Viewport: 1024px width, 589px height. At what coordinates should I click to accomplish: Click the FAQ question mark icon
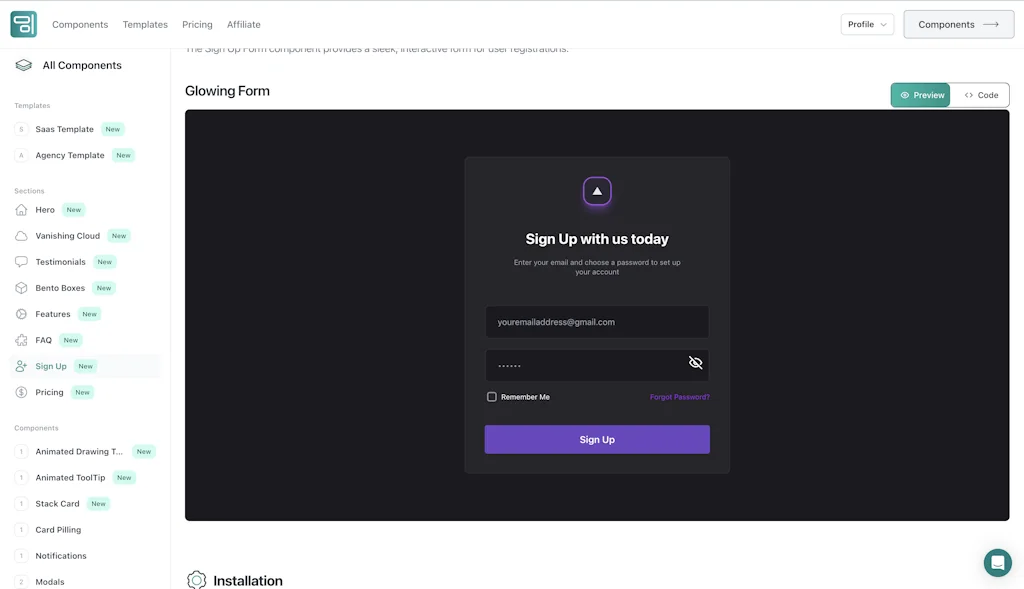[x=21, y=340]
